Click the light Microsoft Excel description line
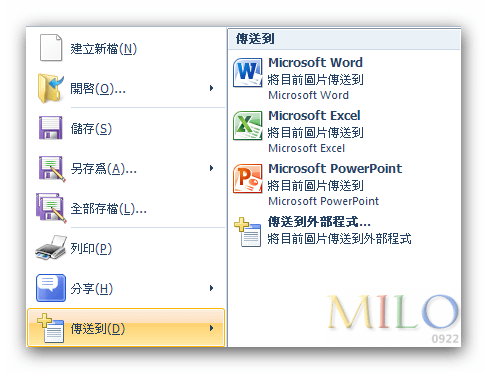Image resolution: width=487 pixels, height=373 pixels. (307, 148)
